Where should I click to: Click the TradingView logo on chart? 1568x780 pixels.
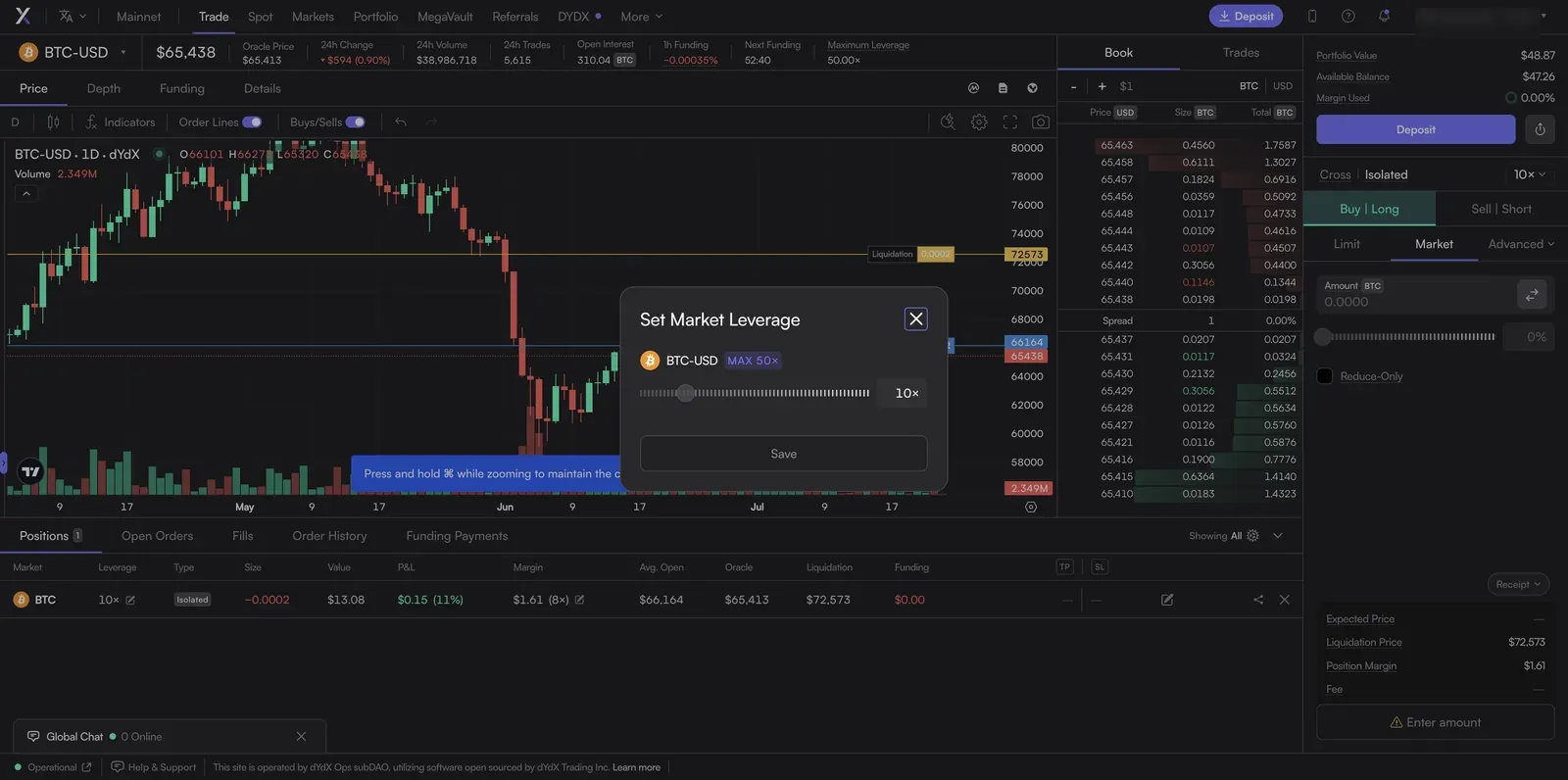31,471
